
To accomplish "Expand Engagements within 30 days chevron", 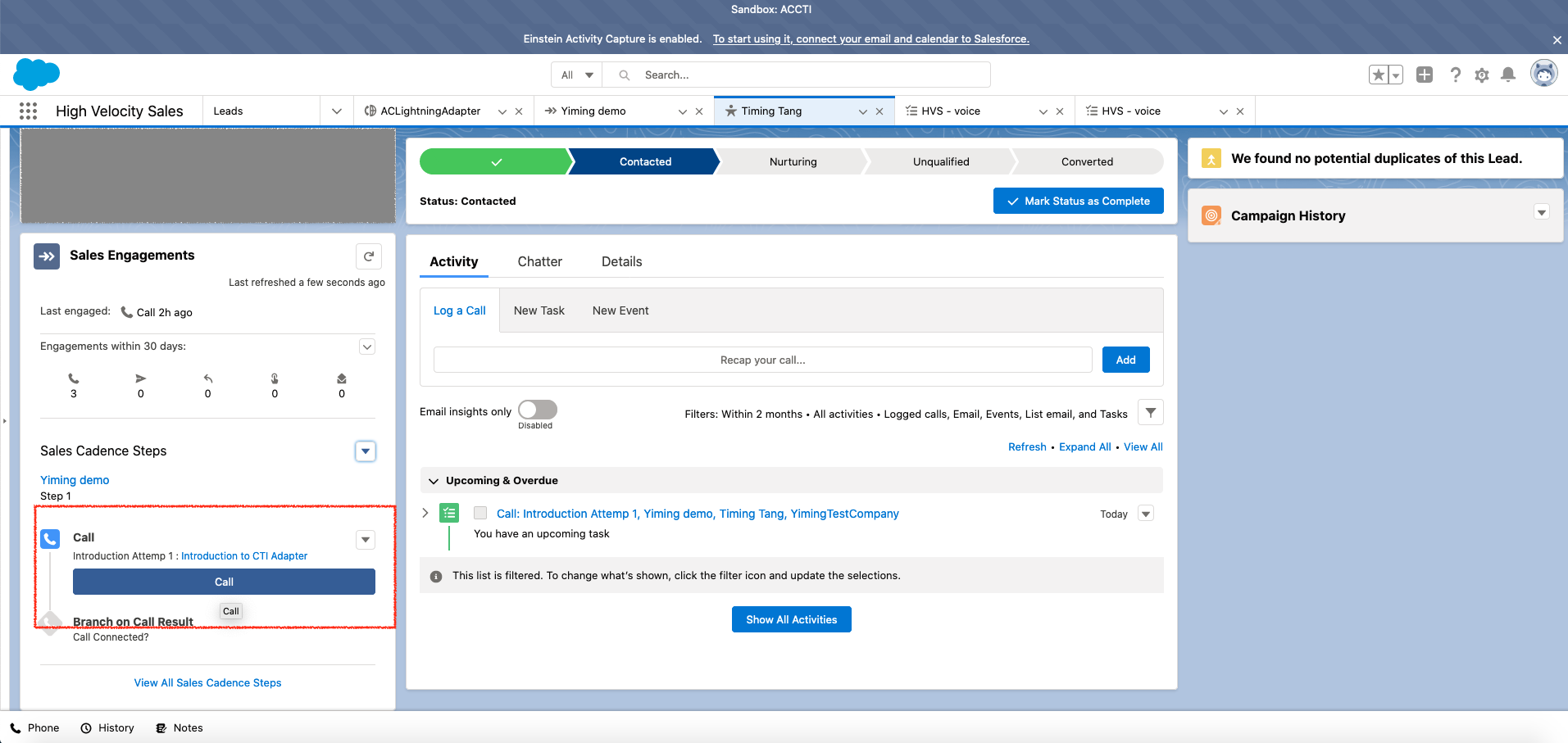I will [x=367, y=347].
